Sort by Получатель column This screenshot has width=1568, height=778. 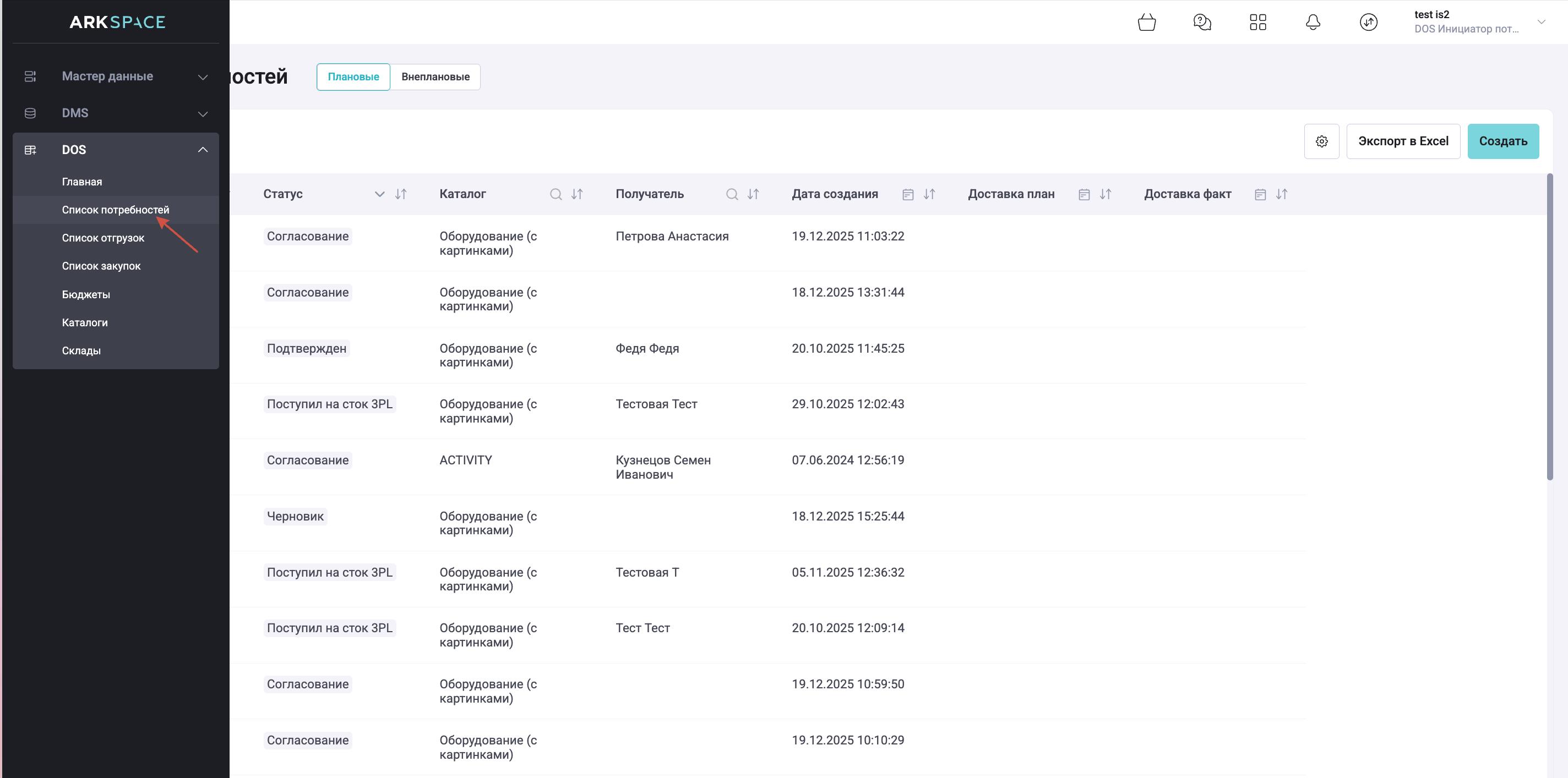[x=753, y=195]
